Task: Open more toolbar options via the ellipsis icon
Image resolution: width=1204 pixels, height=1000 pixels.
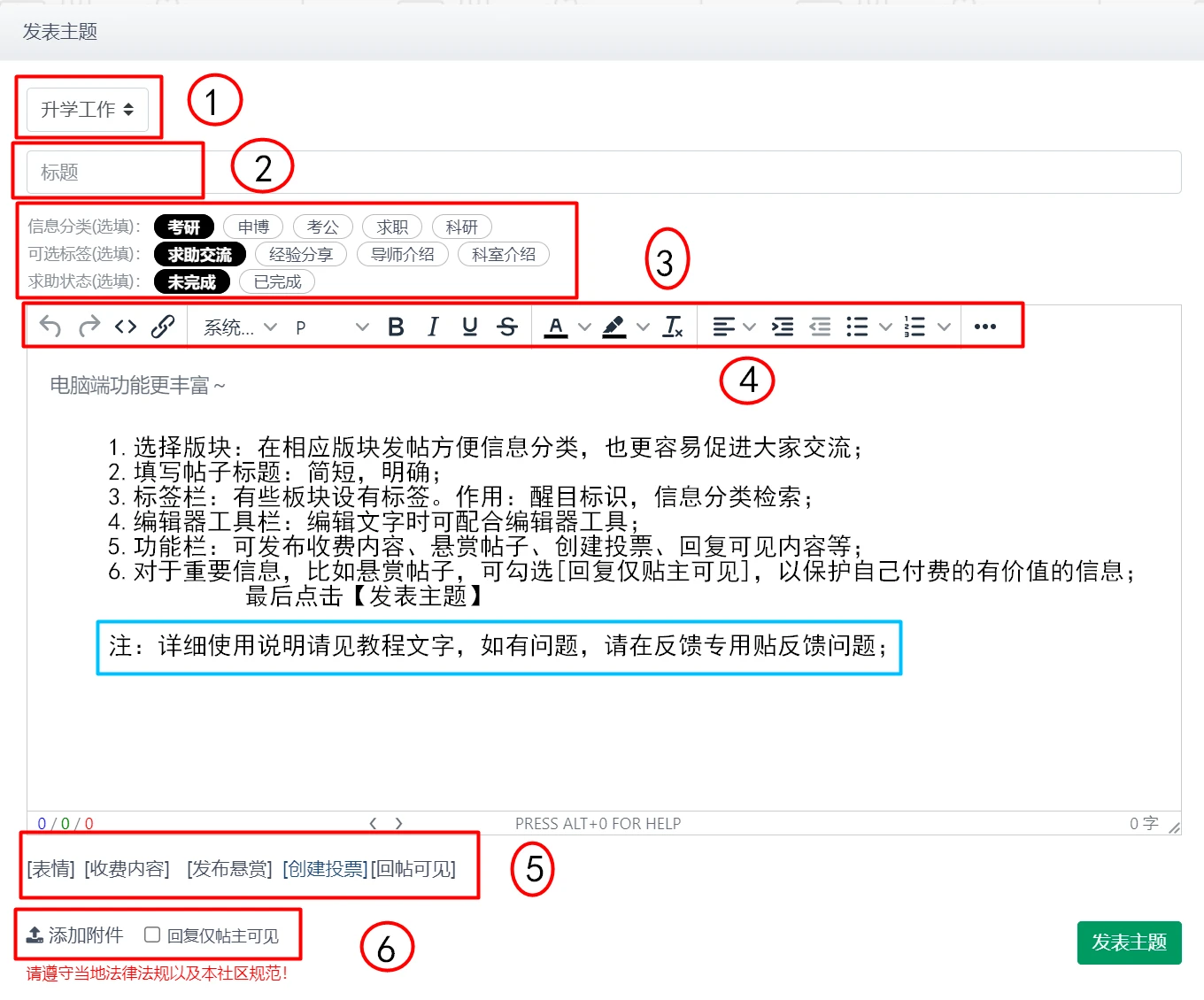Action: click(x=984, y=326)
